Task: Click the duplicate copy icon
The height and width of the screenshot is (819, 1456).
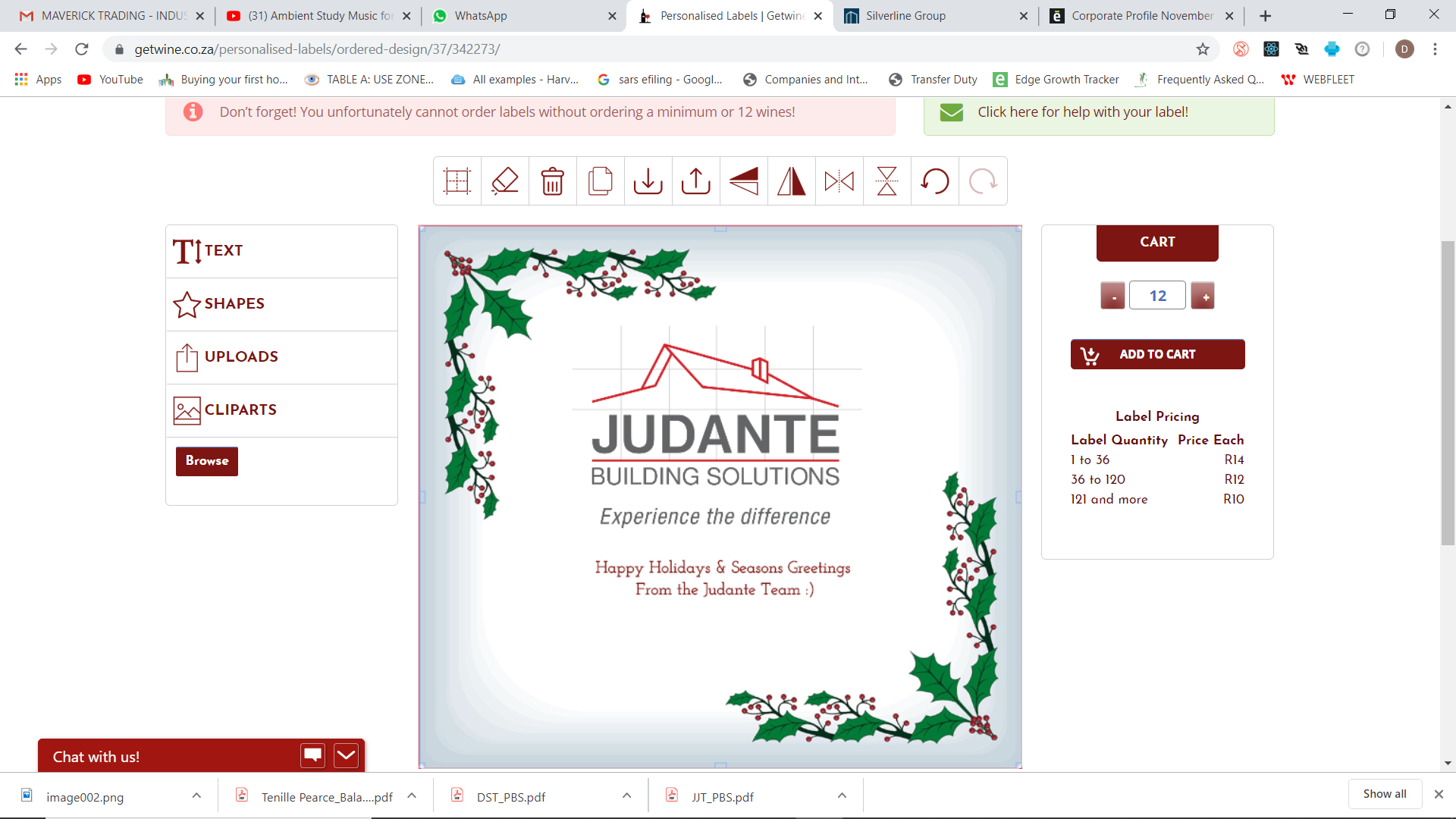Action: 601,181
